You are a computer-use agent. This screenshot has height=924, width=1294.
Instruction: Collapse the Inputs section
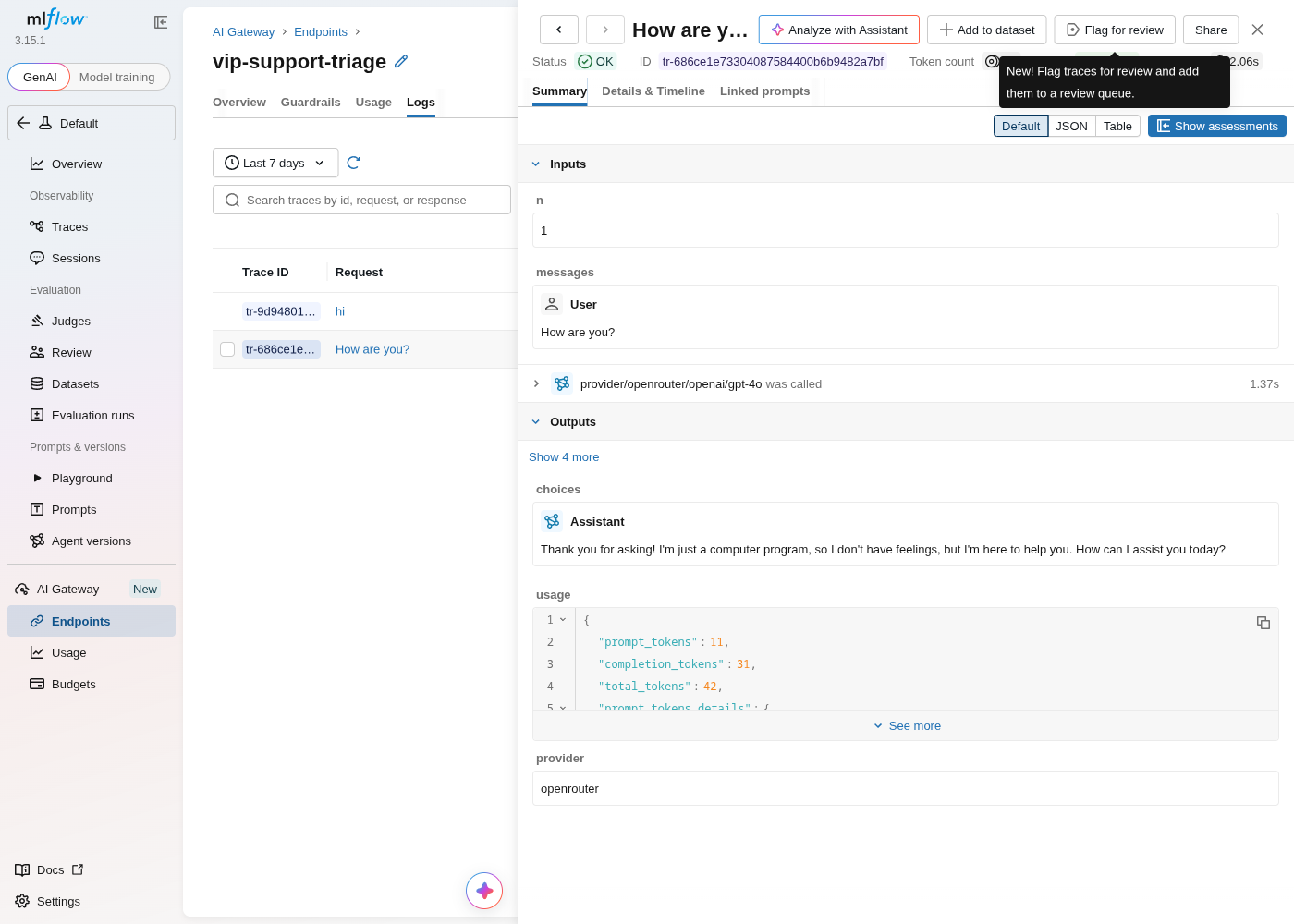coord(536,164)
